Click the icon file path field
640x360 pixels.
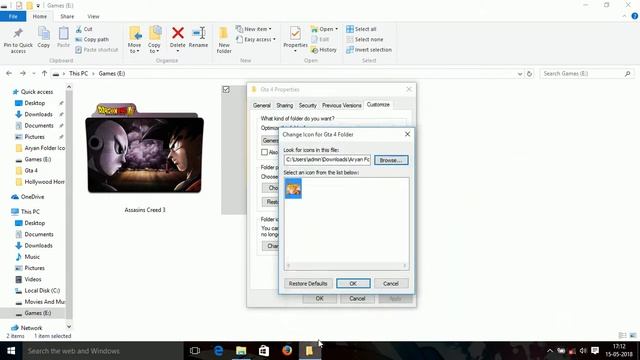327,160
